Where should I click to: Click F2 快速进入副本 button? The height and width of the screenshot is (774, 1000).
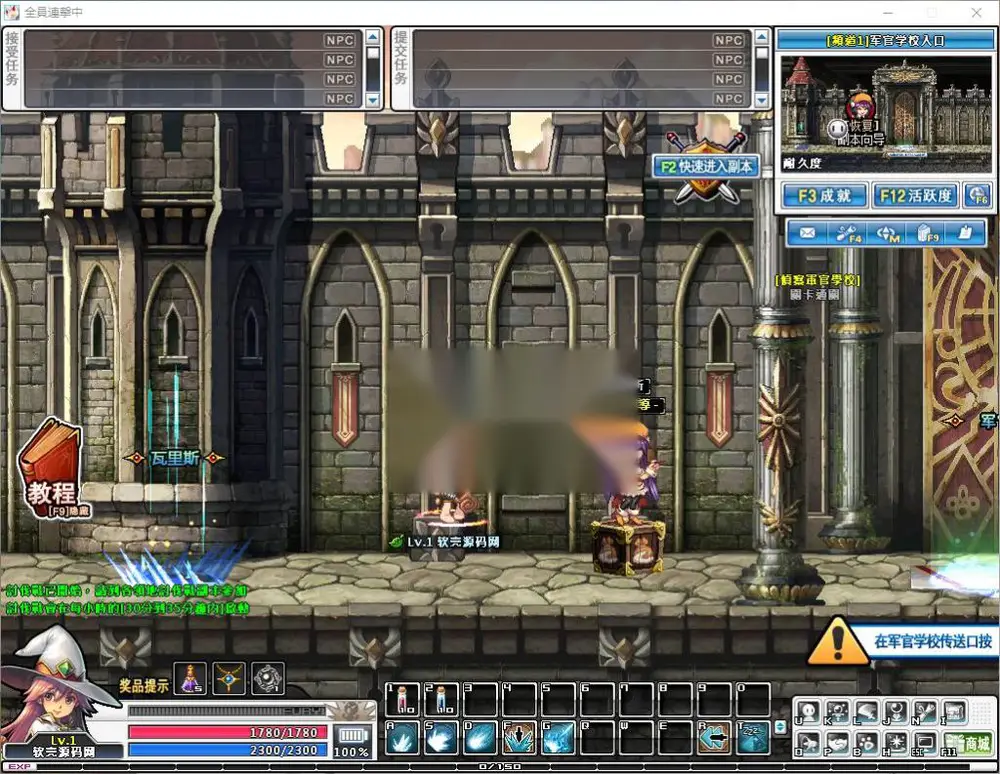click(706, 167)
